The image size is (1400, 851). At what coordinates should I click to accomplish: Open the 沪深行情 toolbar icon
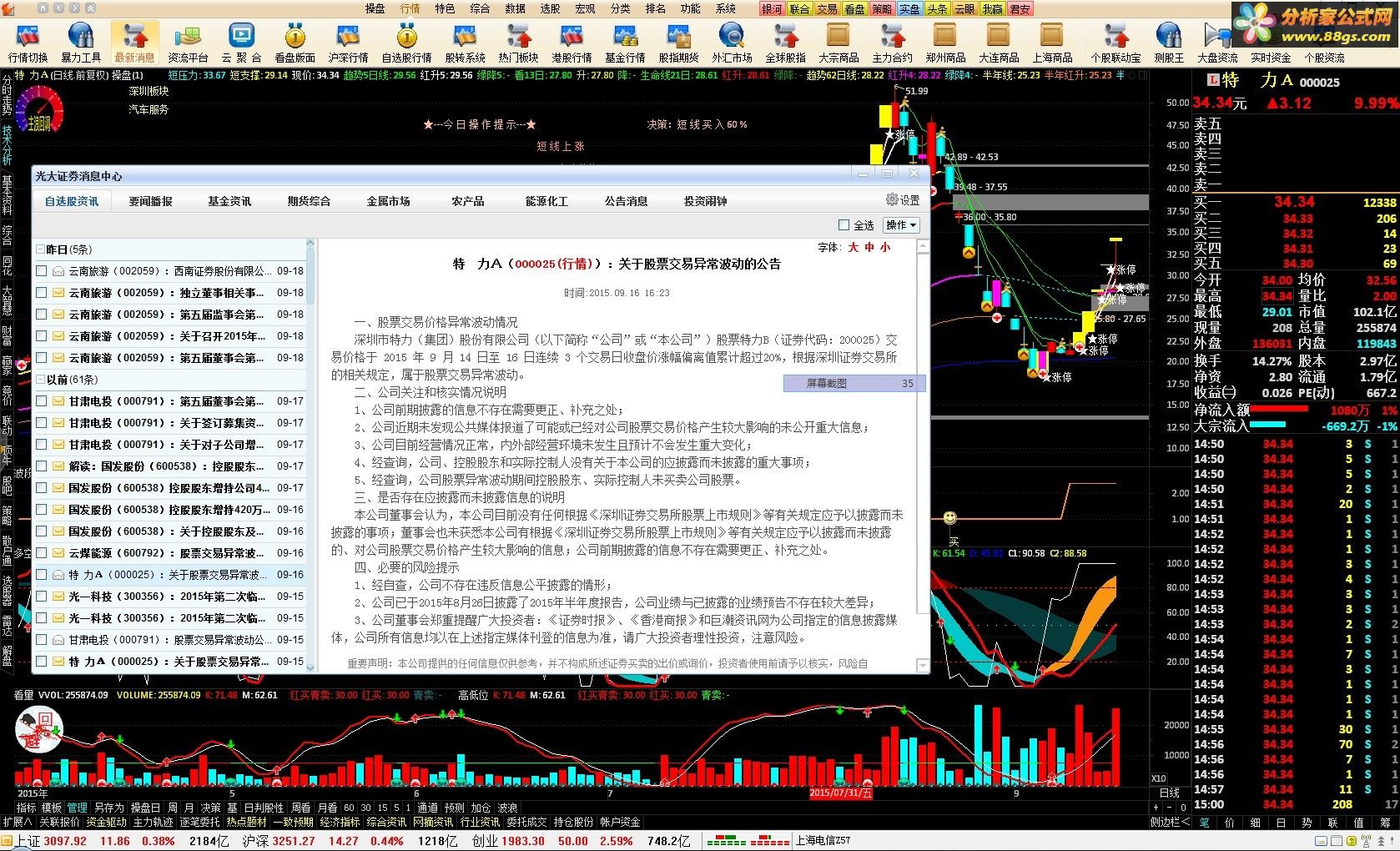(x=348, y=43)
